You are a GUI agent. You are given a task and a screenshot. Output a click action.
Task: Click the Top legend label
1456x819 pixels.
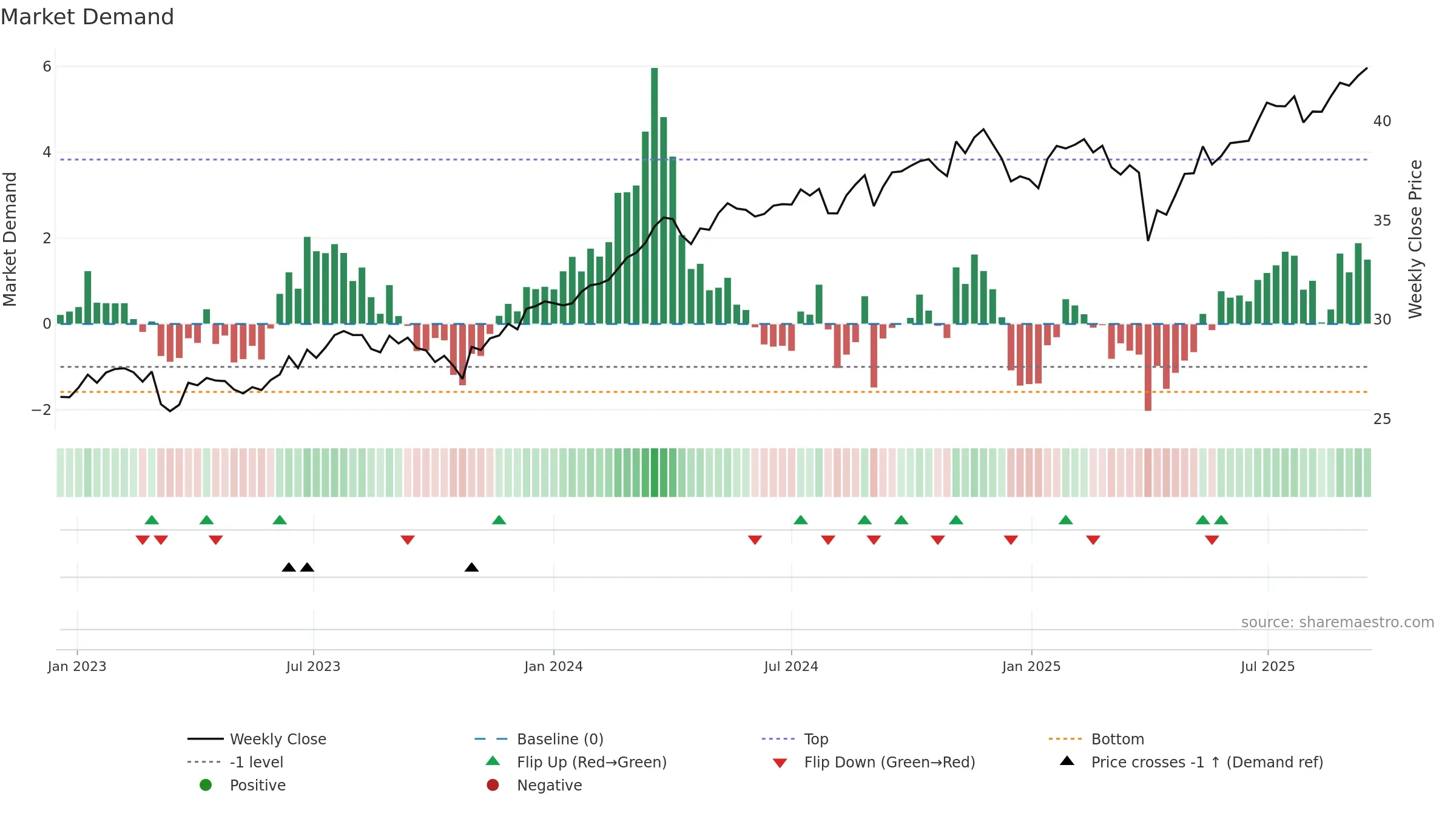[816, 739]
